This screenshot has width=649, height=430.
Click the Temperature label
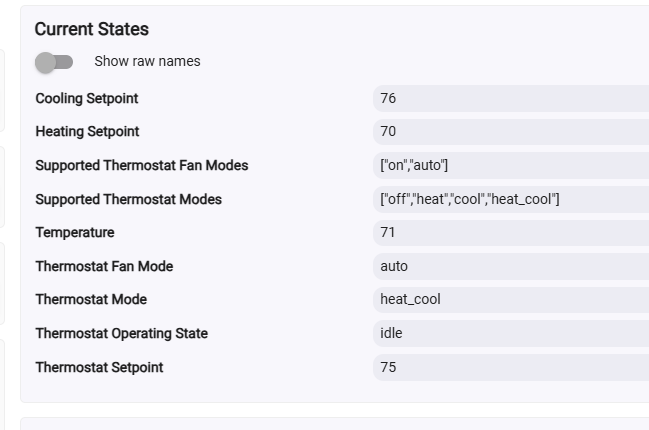click(x=75, y=232)
